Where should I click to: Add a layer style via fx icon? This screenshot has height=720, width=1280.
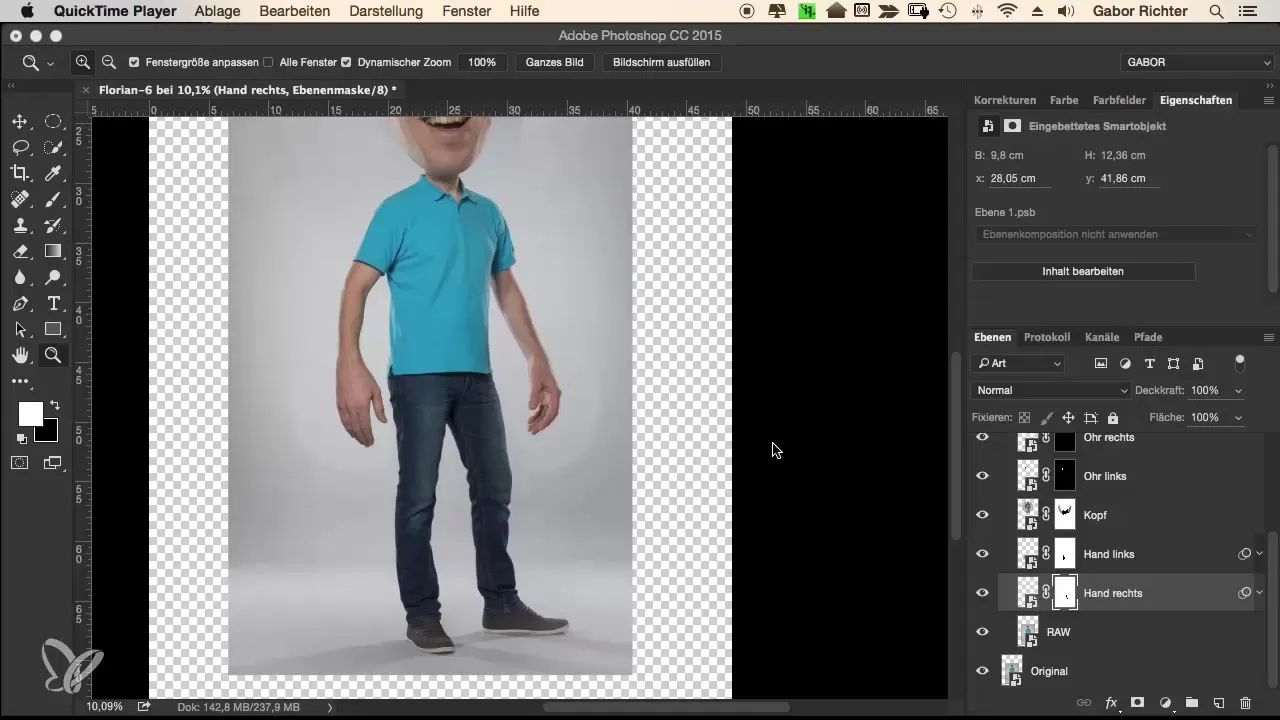tap(1111, 703)
